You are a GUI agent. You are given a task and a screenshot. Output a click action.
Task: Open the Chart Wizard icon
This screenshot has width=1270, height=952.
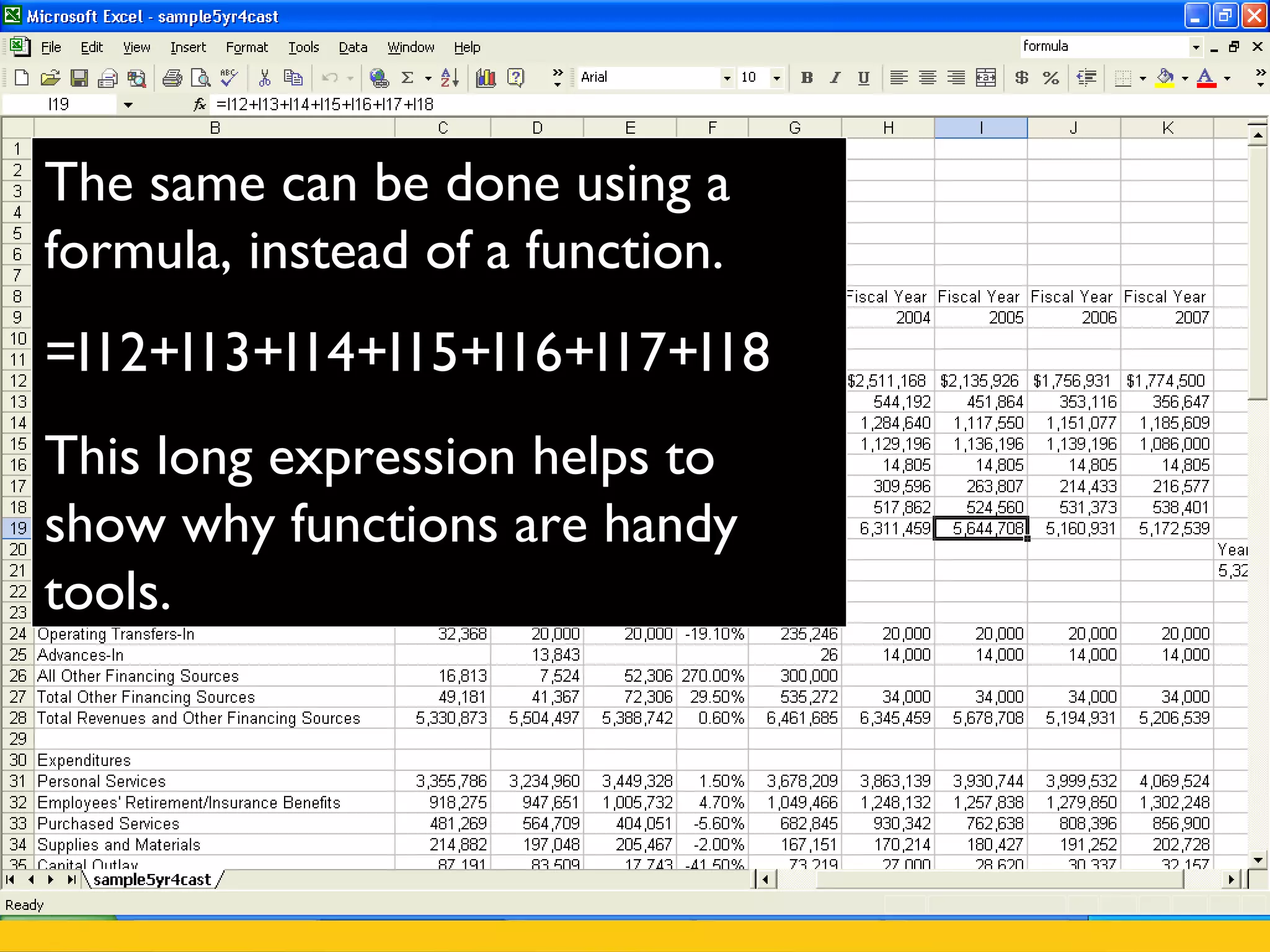(486, 77)
